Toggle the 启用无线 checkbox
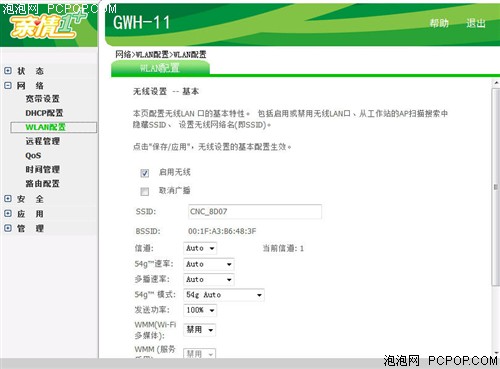This screenshot has width=500, height=369. [x=144, y=173]
